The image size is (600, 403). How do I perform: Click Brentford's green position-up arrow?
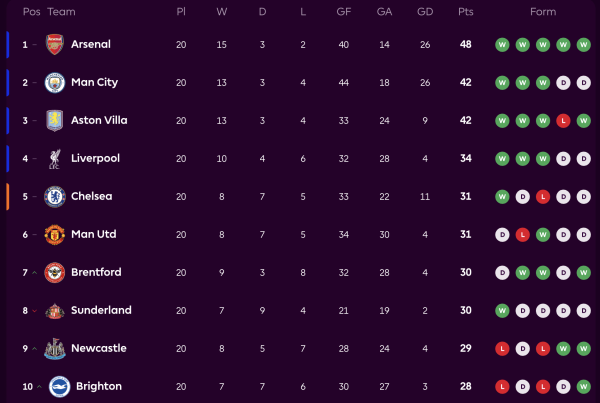click(36, 272)
